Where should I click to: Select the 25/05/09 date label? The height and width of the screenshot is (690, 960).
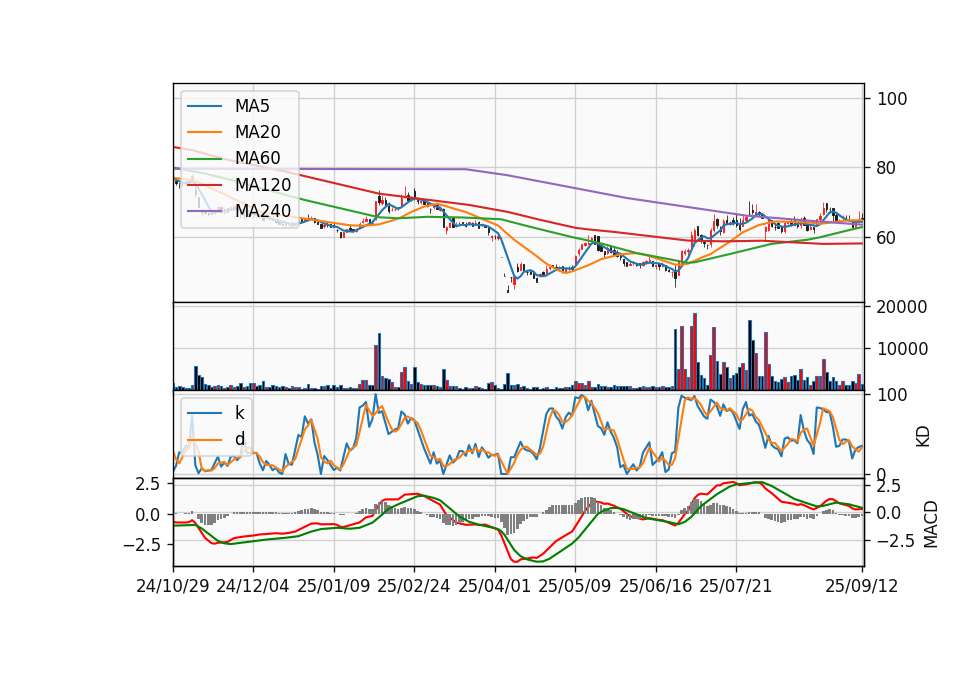coord(575,586)
